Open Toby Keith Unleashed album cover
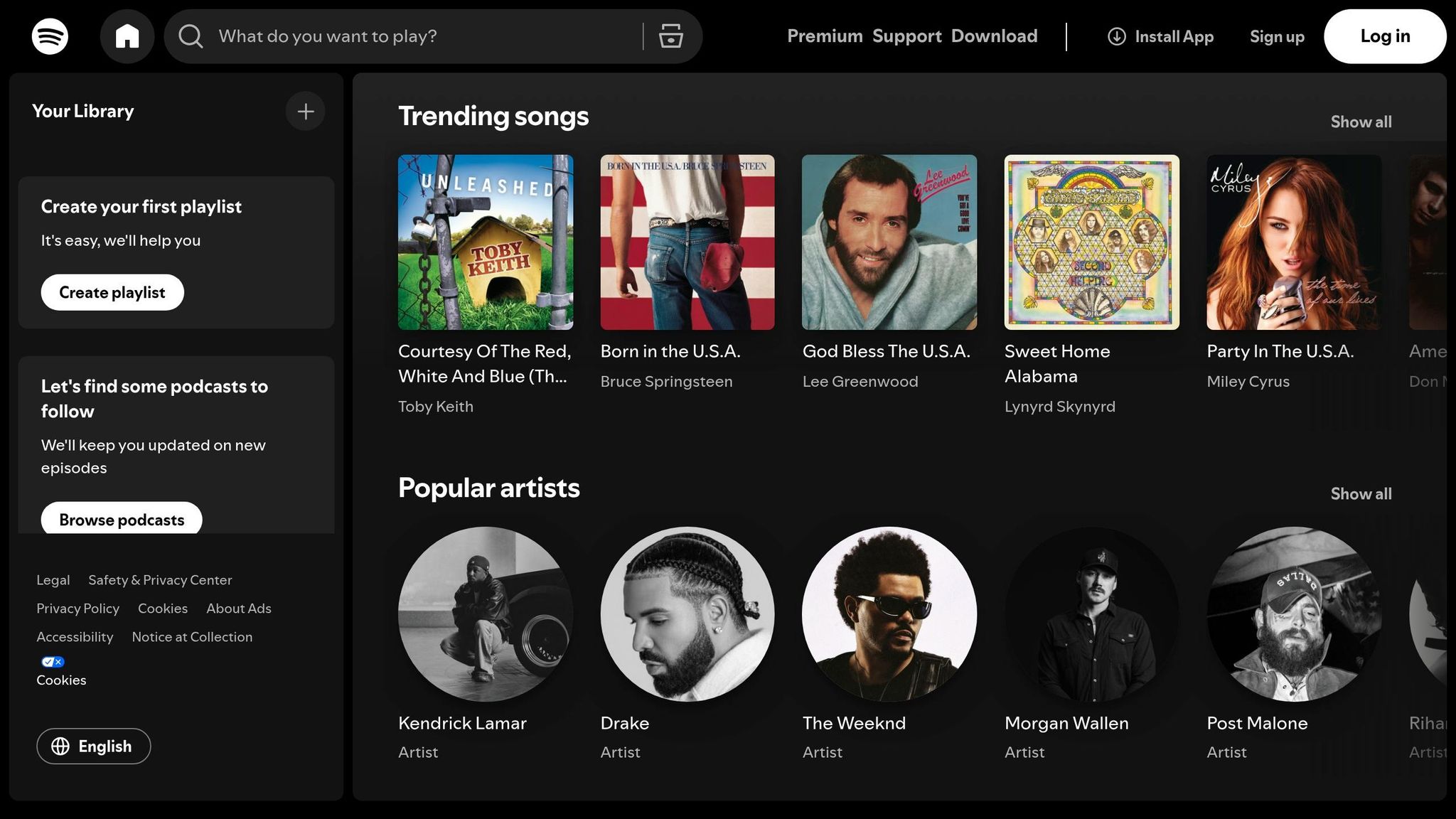This screenshot has height=819, width=1456. click(x=486, y=242)
